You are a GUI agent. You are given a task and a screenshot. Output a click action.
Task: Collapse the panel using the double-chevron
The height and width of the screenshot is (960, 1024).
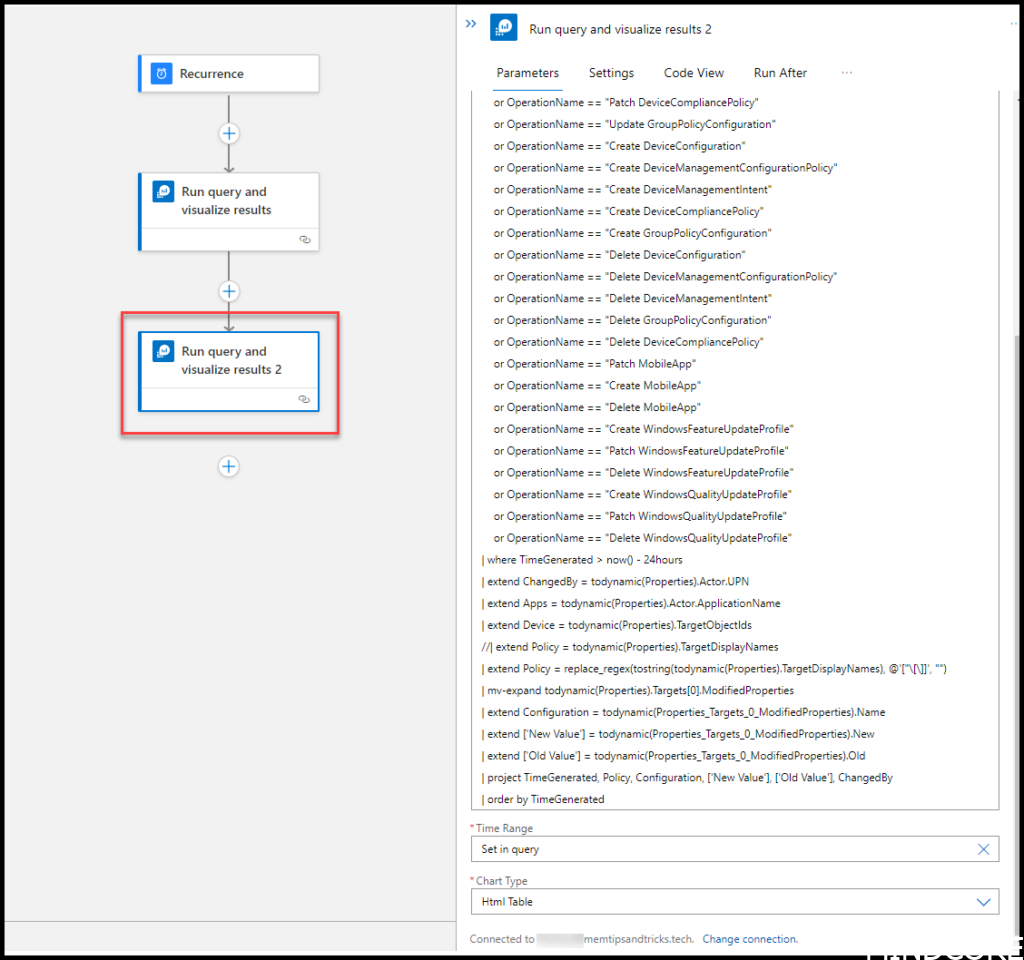pyautogui.click(x=470, y=24)
